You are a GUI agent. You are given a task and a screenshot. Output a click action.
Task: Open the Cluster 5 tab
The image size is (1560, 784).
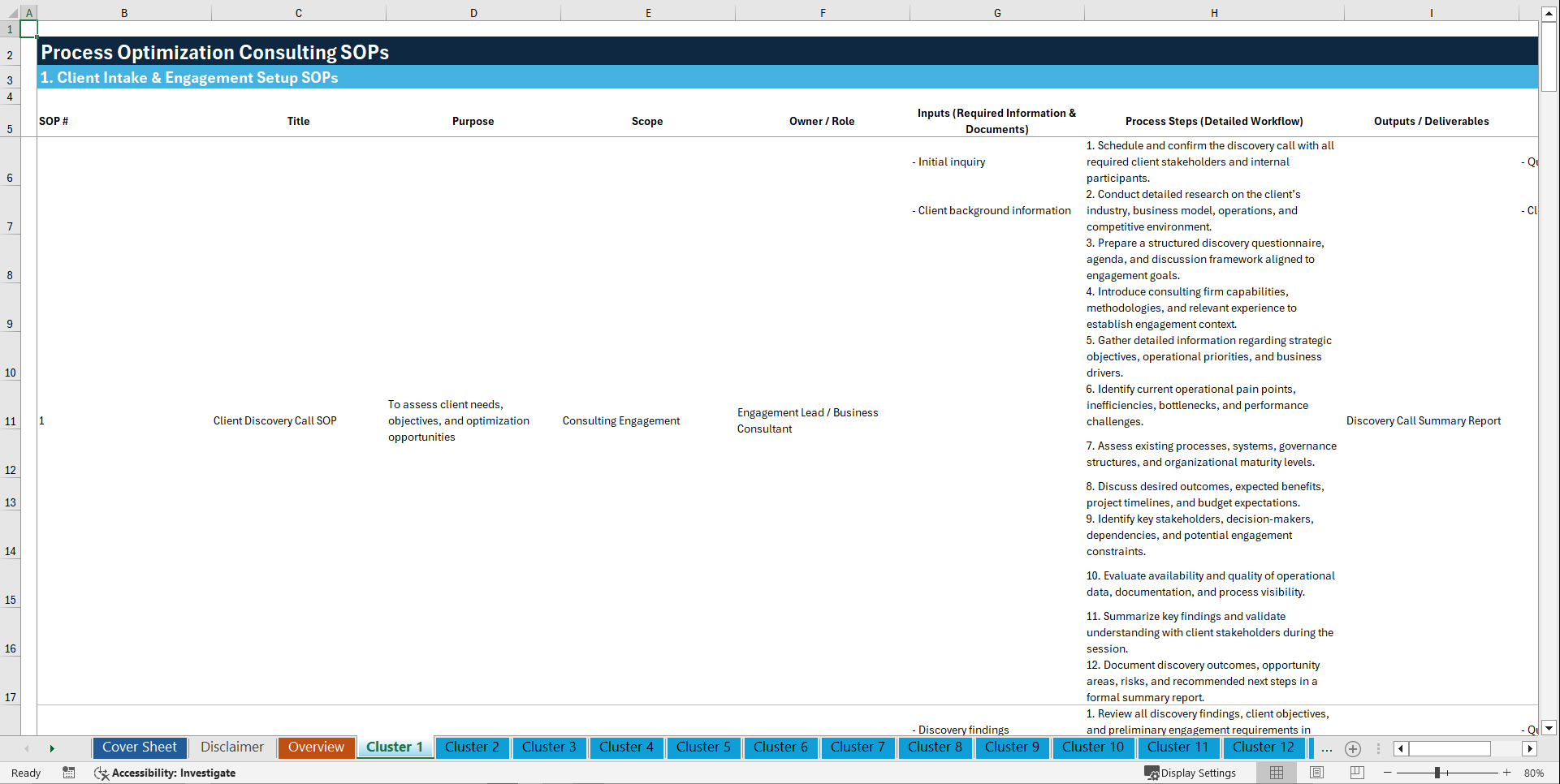[x=703, y=747]
